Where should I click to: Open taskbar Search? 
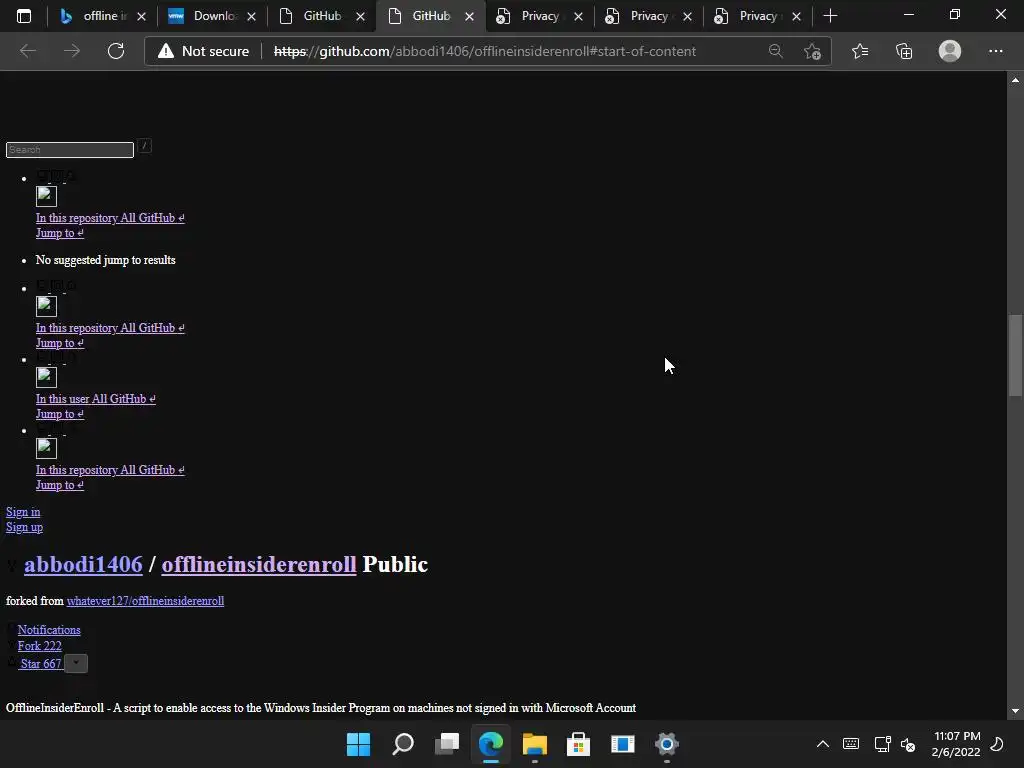(x=402, y=744)
